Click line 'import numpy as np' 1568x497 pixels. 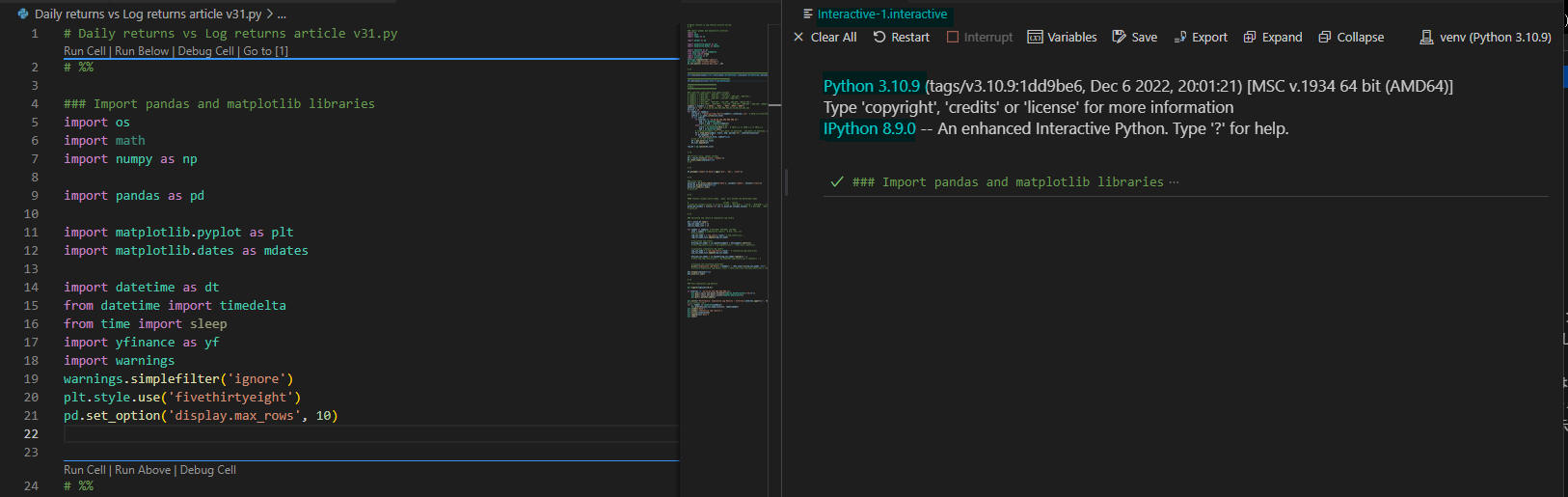point(130,159)
